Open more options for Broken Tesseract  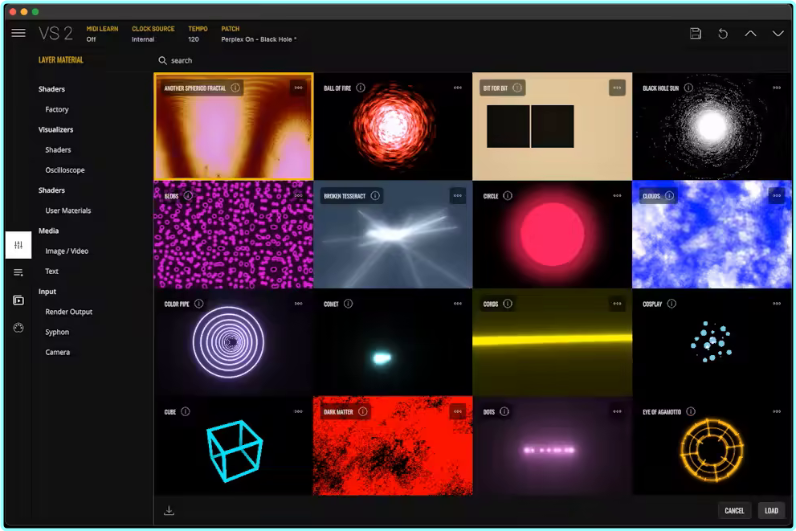[x=458, y=195]
